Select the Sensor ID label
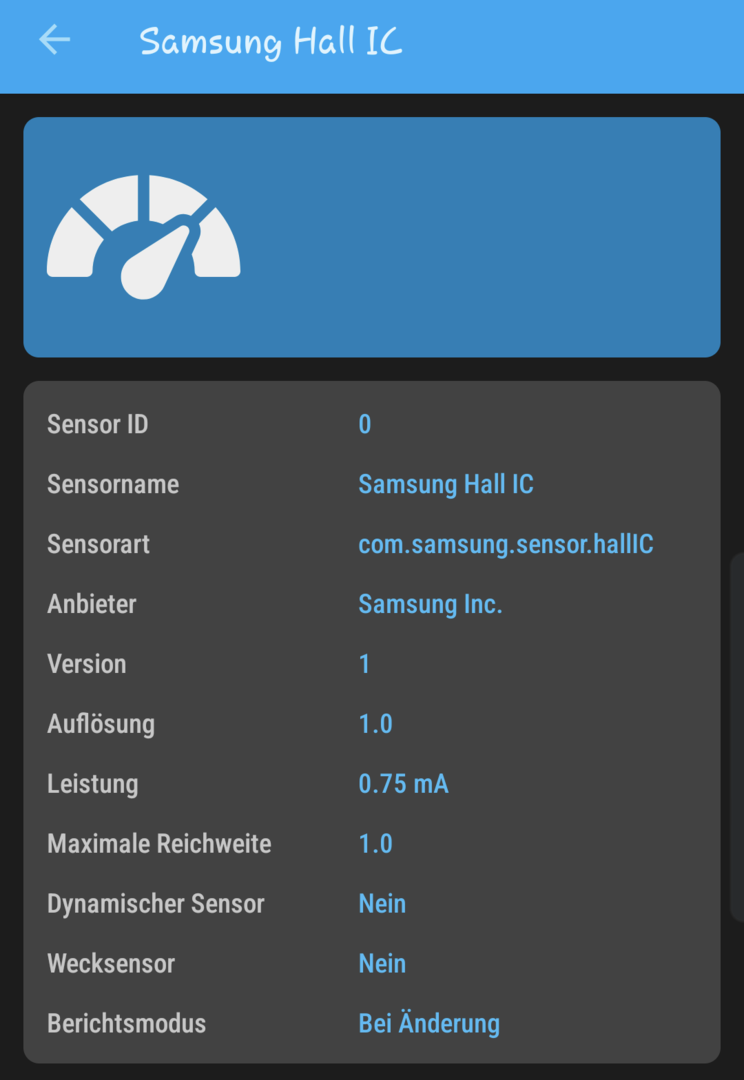 tap(97, 424)
